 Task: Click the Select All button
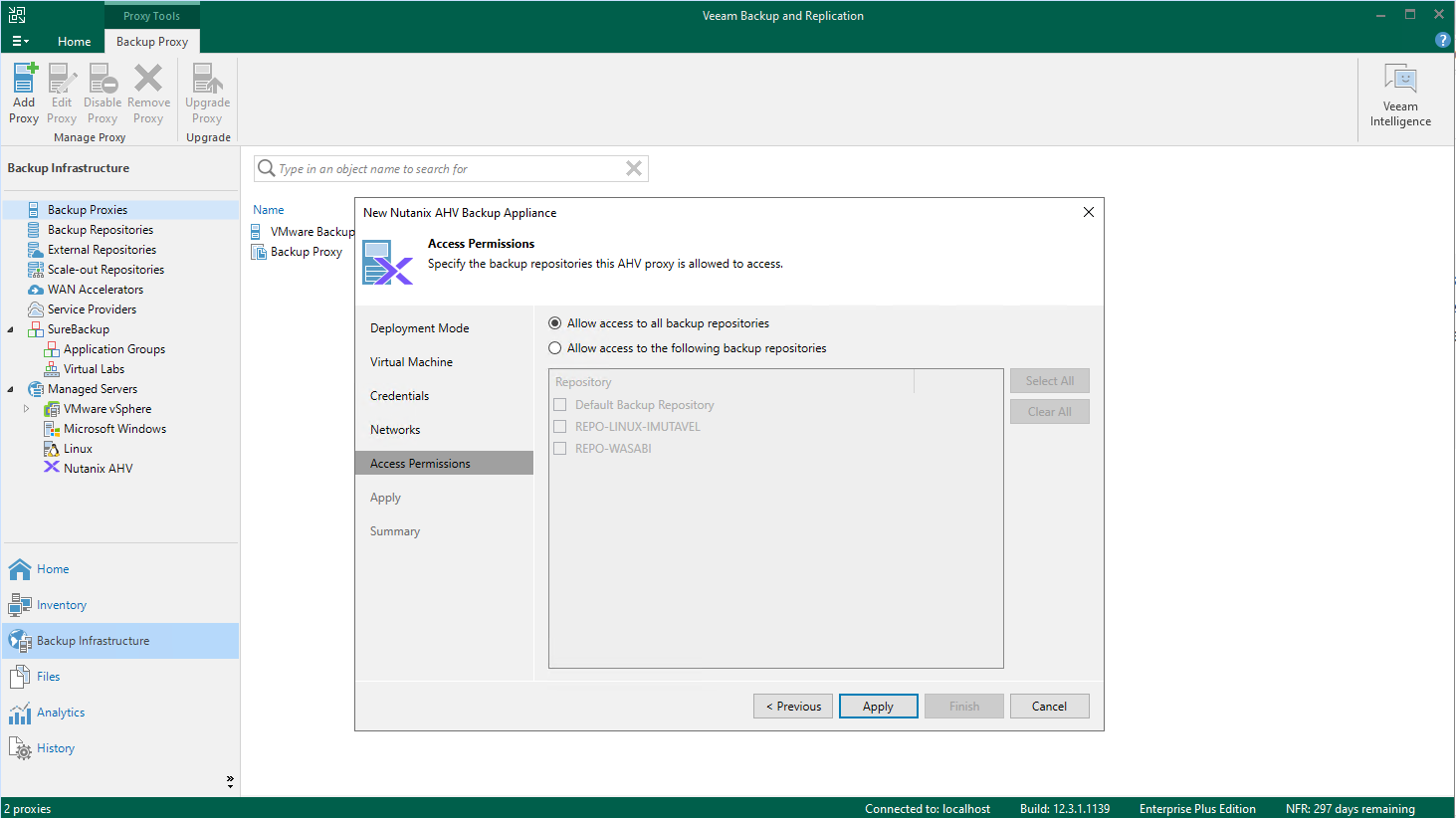(x=1050, y=381)
